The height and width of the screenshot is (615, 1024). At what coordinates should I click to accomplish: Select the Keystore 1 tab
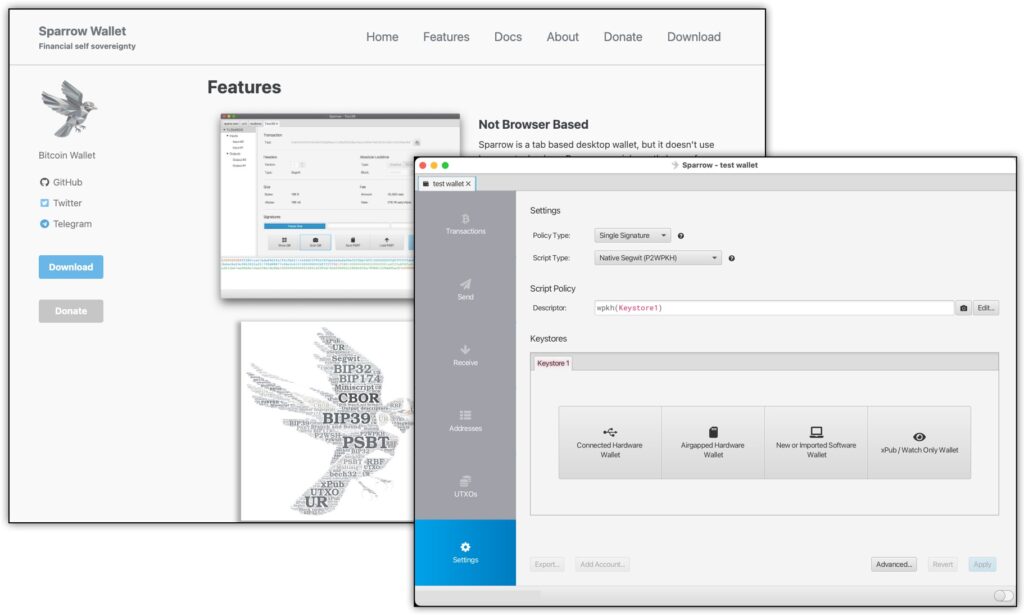tap(552, 363)
